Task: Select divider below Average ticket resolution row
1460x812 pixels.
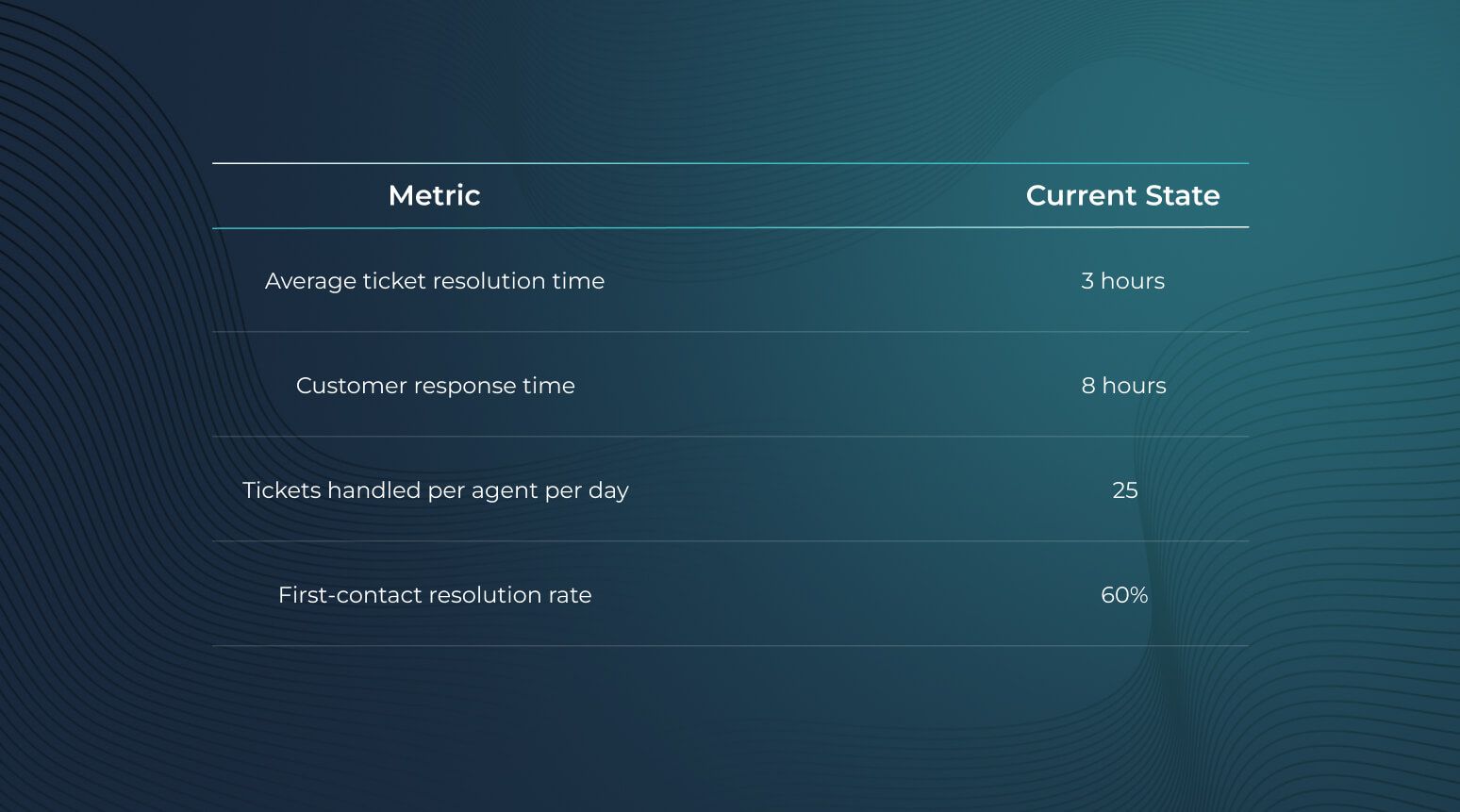Action: pos(730,332)
